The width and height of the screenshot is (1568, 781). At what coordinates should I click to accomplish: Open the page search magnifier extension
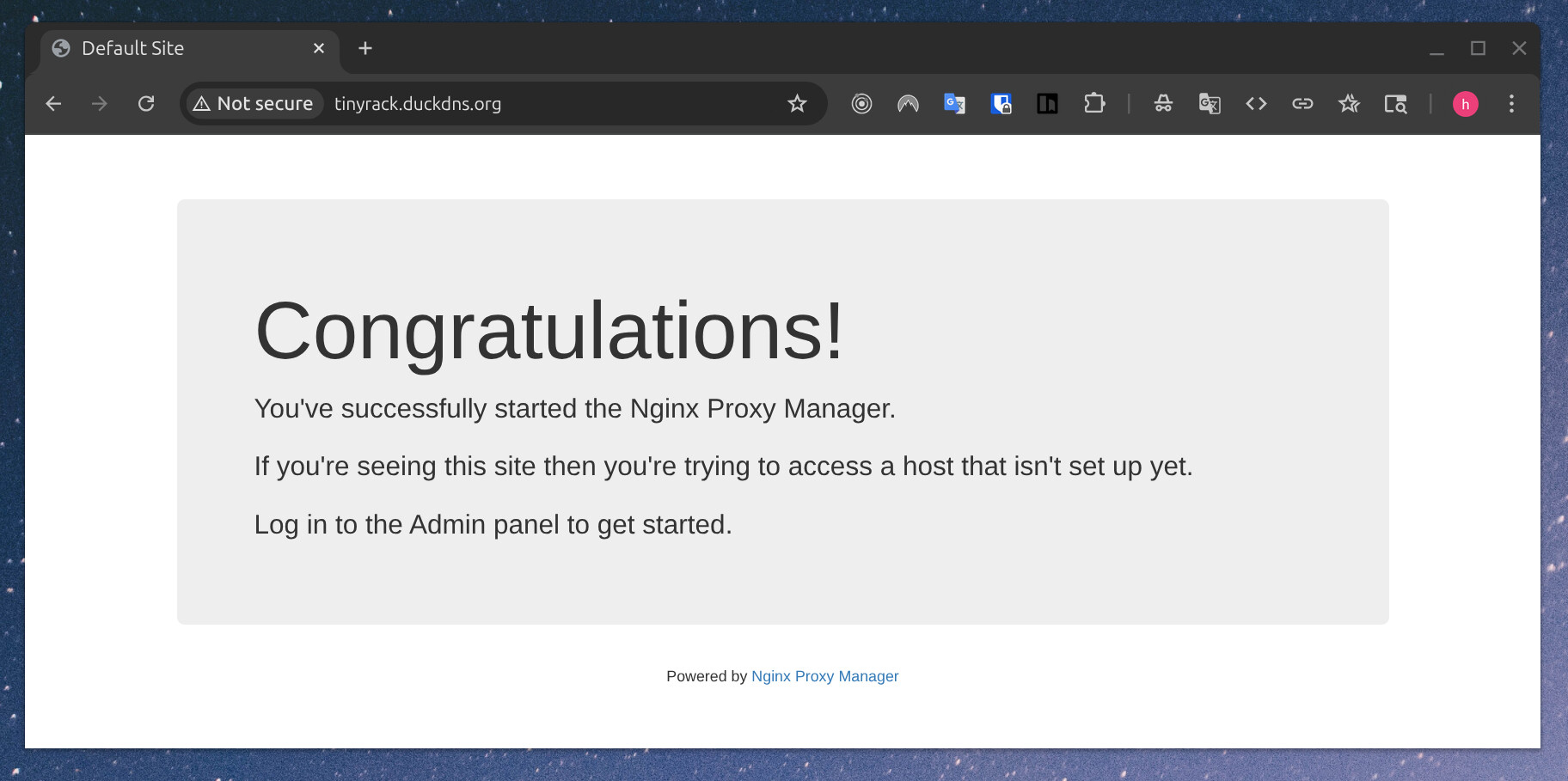[x=1395, y=104]
